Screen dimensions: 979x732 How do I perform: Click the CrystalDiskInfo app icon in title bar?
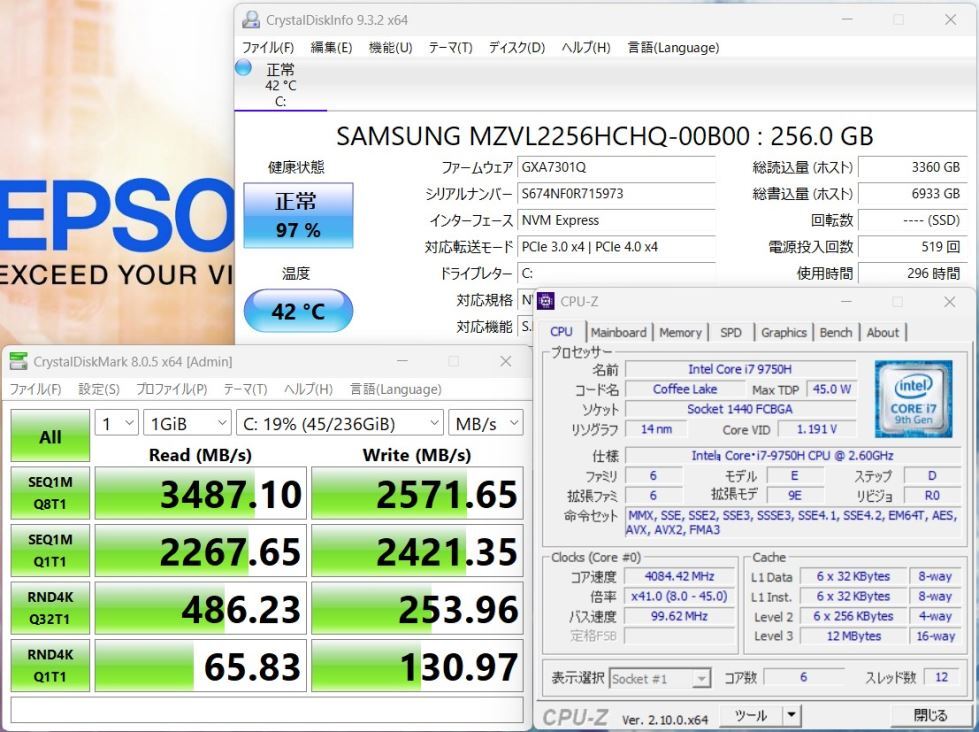click(251, 20)
